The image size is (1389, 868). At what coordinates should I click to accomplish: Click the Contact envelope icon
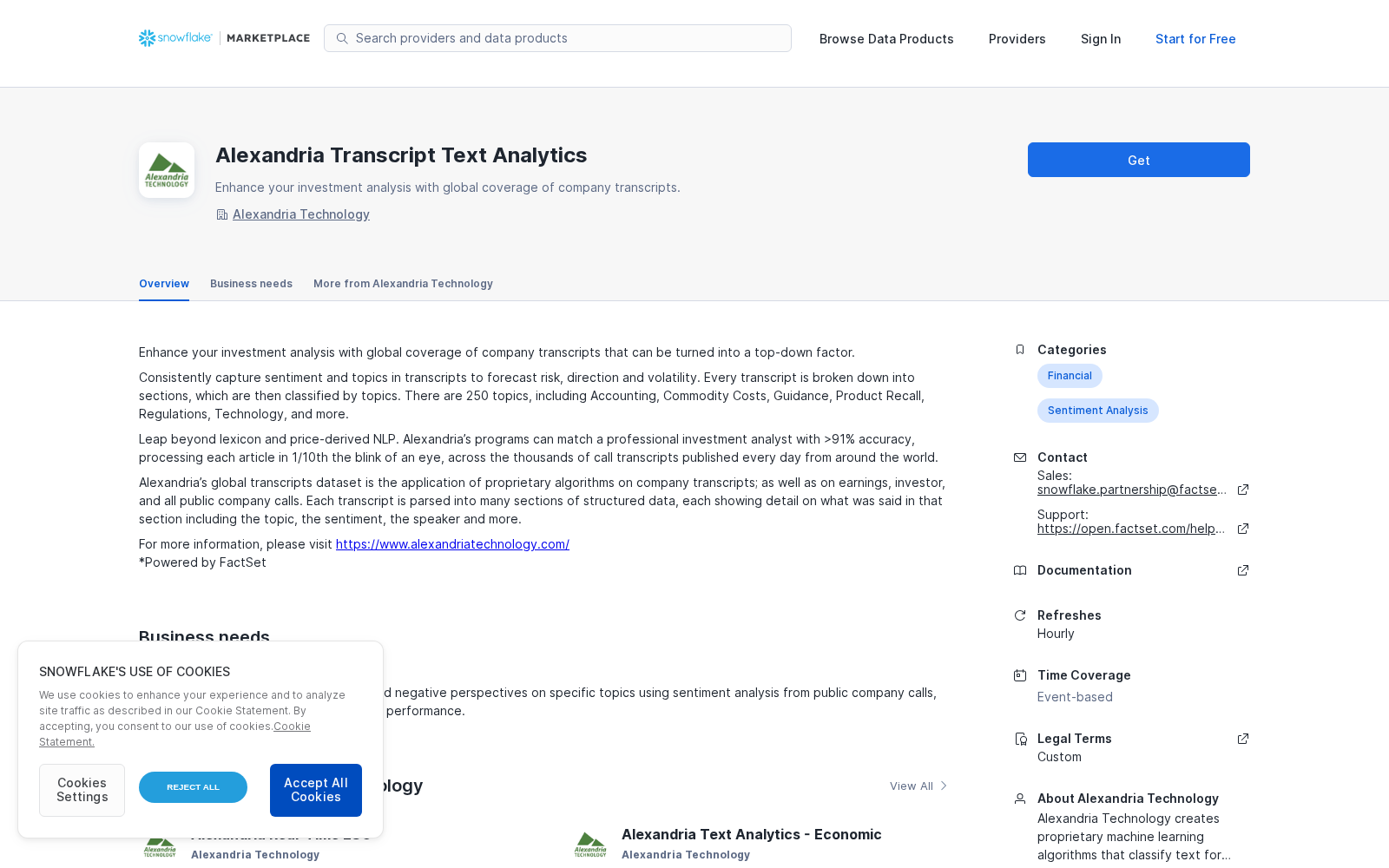1020,457
